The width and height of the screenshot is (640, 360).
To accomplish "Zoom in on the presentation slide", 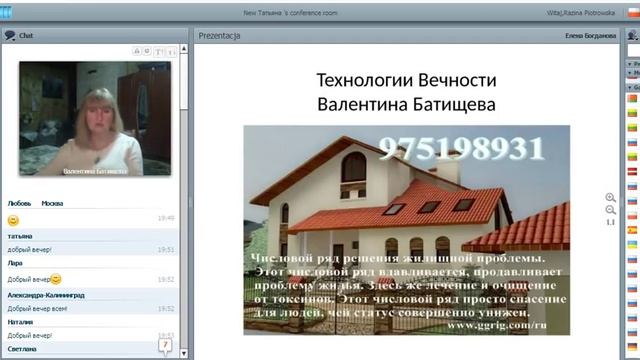I will tap(610, 198).
